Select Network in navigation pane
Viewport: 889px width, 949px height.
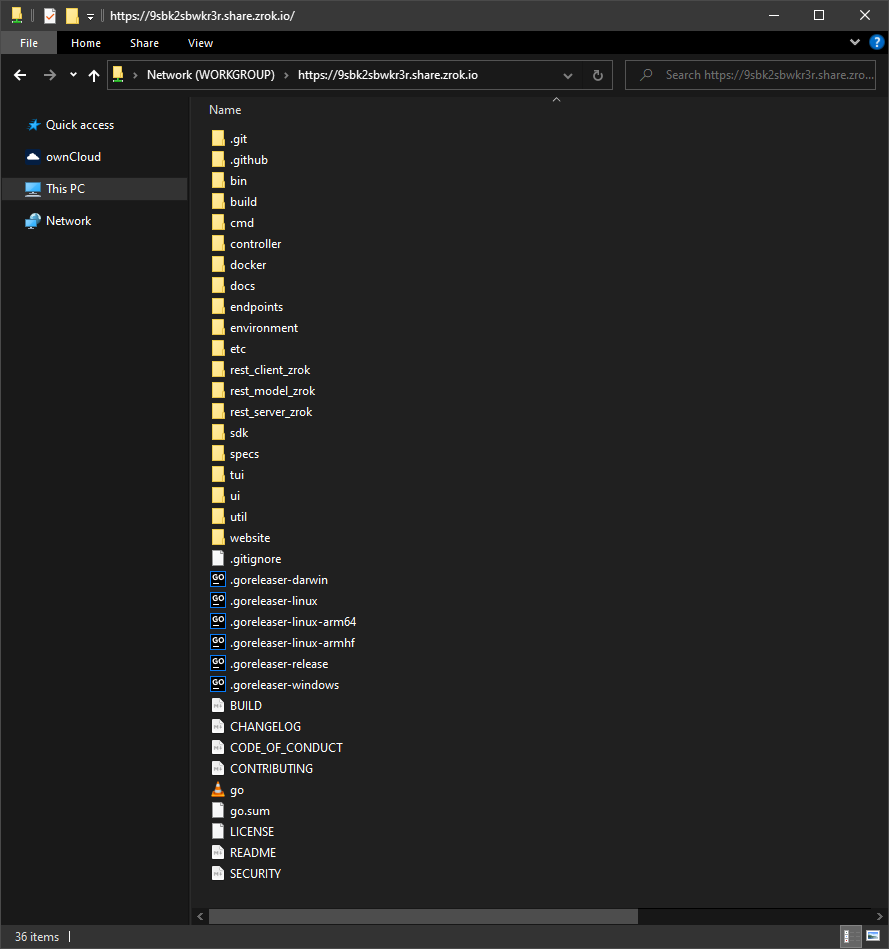(x=58, y=221)
